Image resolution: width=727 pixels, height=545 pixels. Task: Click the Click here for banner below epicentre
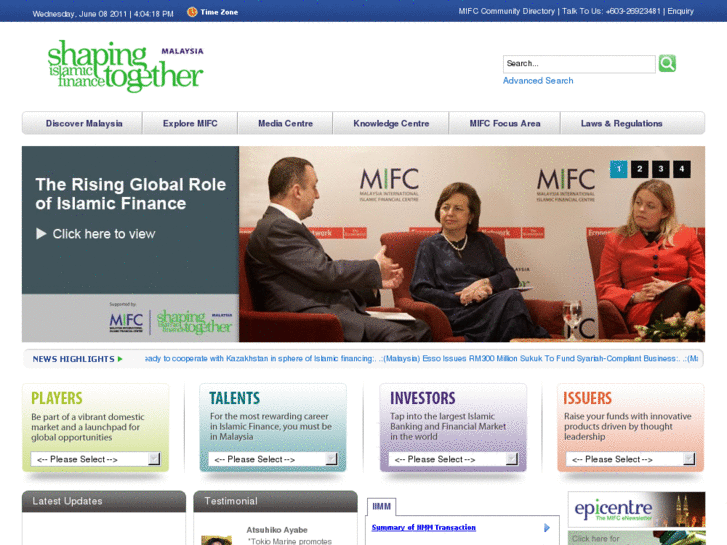(x=636, y=538)
